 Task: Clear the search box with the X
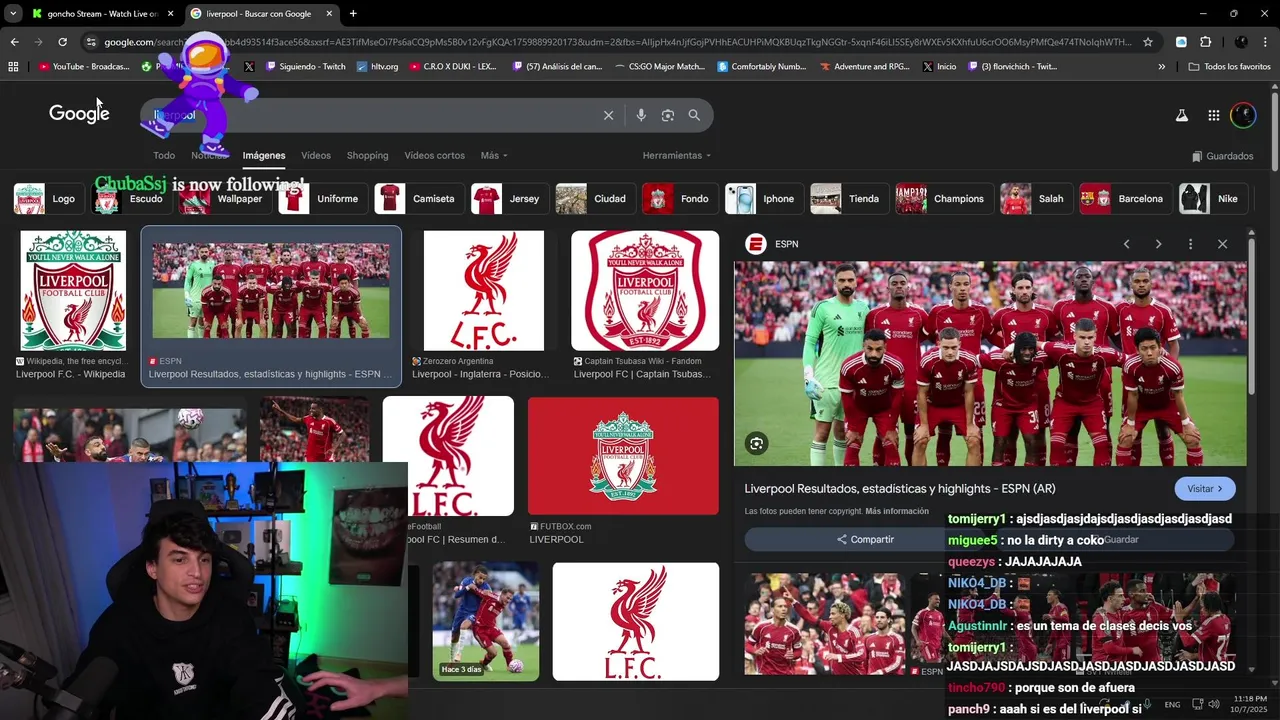(x=608, y=115)
